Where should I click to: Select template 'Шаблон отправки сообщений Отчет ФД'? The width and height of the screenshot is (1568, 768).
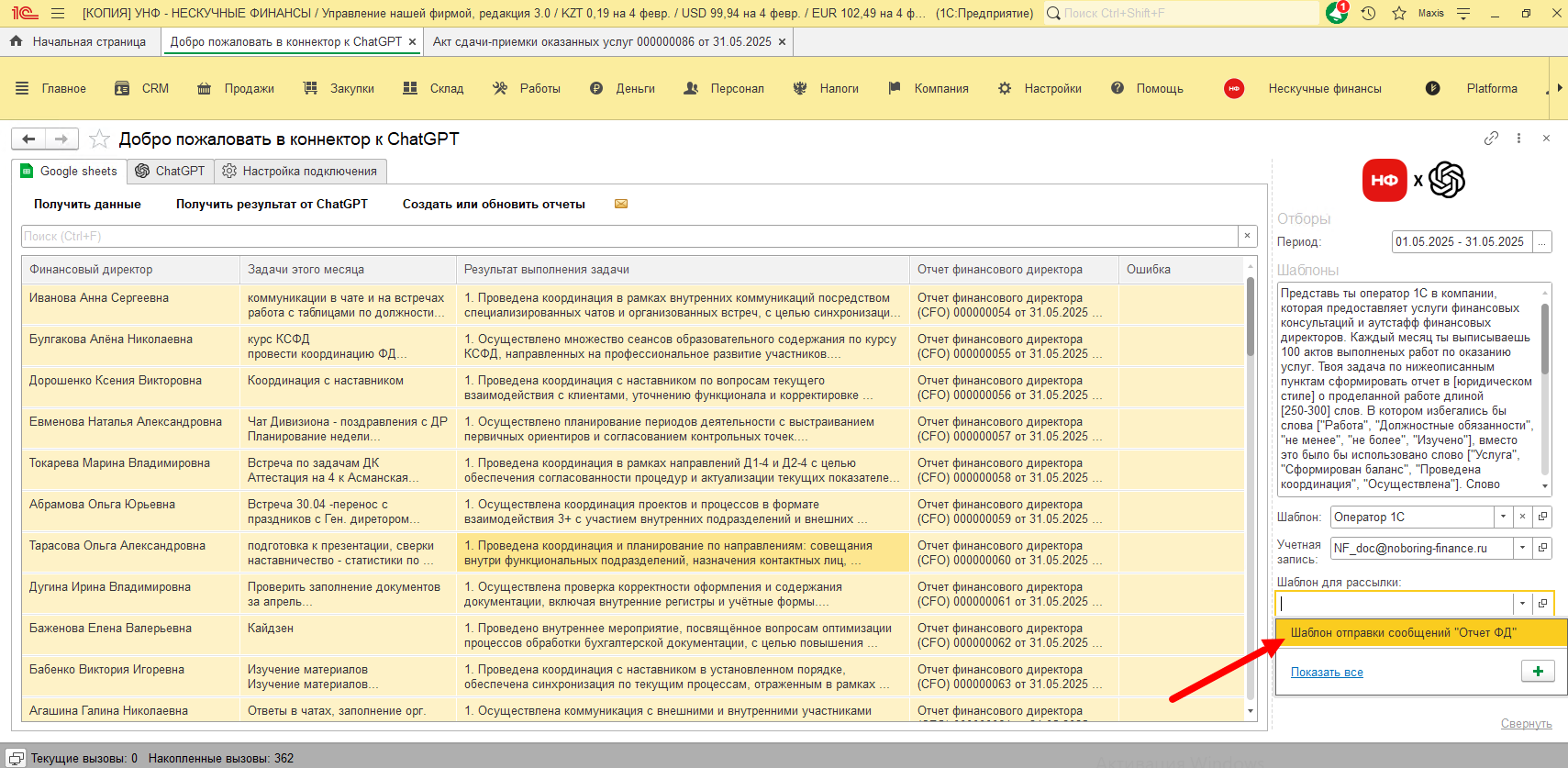(1403, 633)
